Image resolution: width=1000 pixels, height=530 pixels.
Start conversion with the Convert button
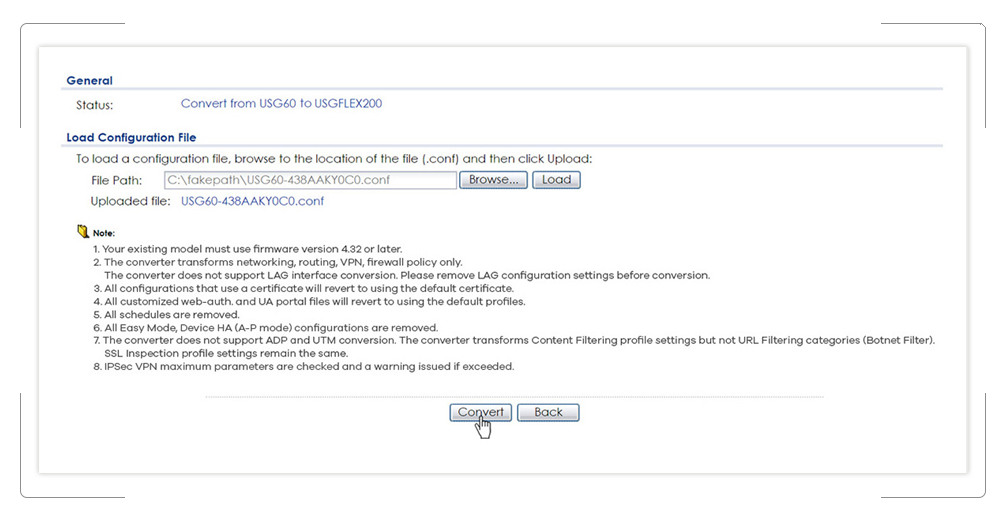481,412
